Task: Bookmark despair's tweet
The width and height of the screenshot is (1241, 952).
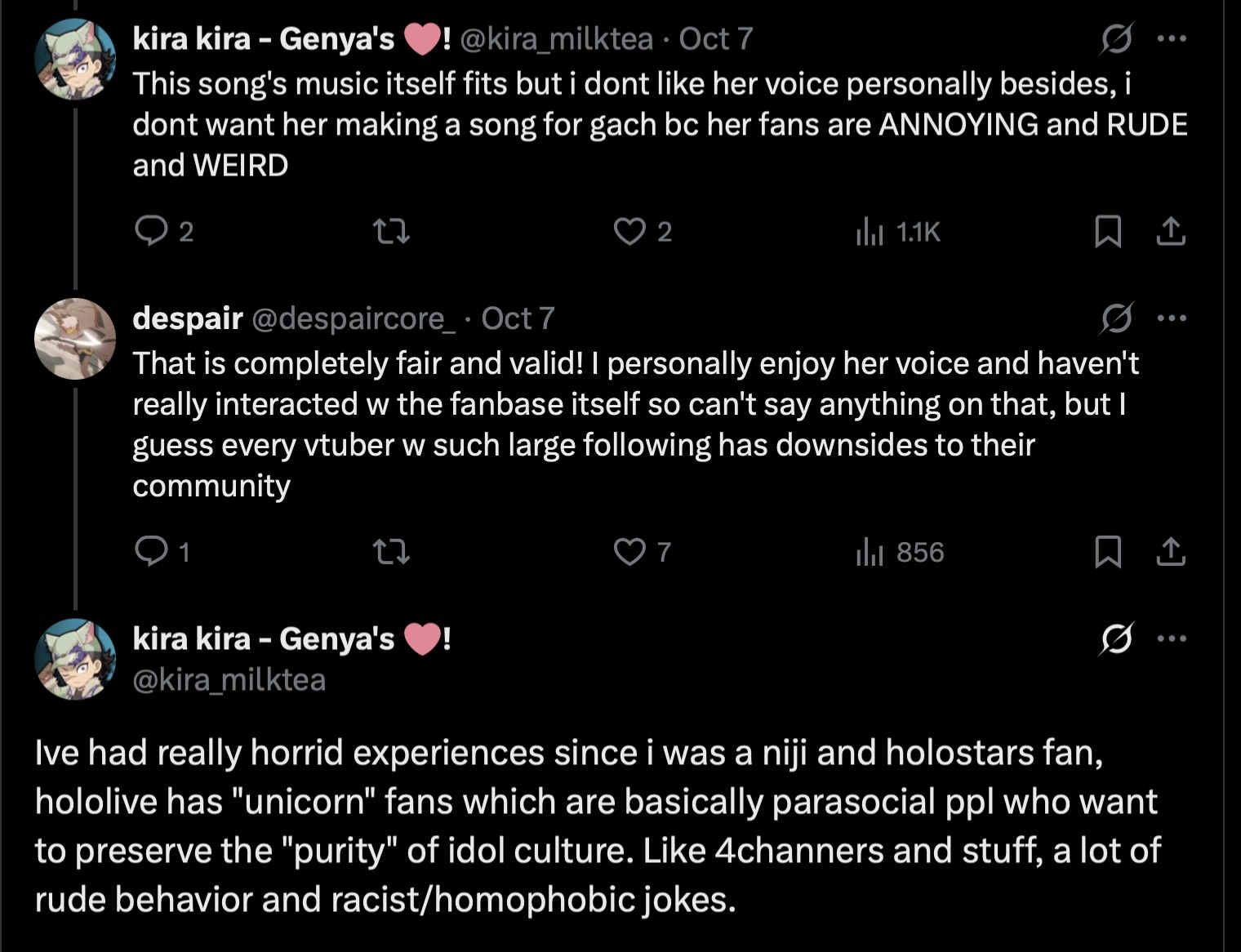Action: click(1107, 551)
